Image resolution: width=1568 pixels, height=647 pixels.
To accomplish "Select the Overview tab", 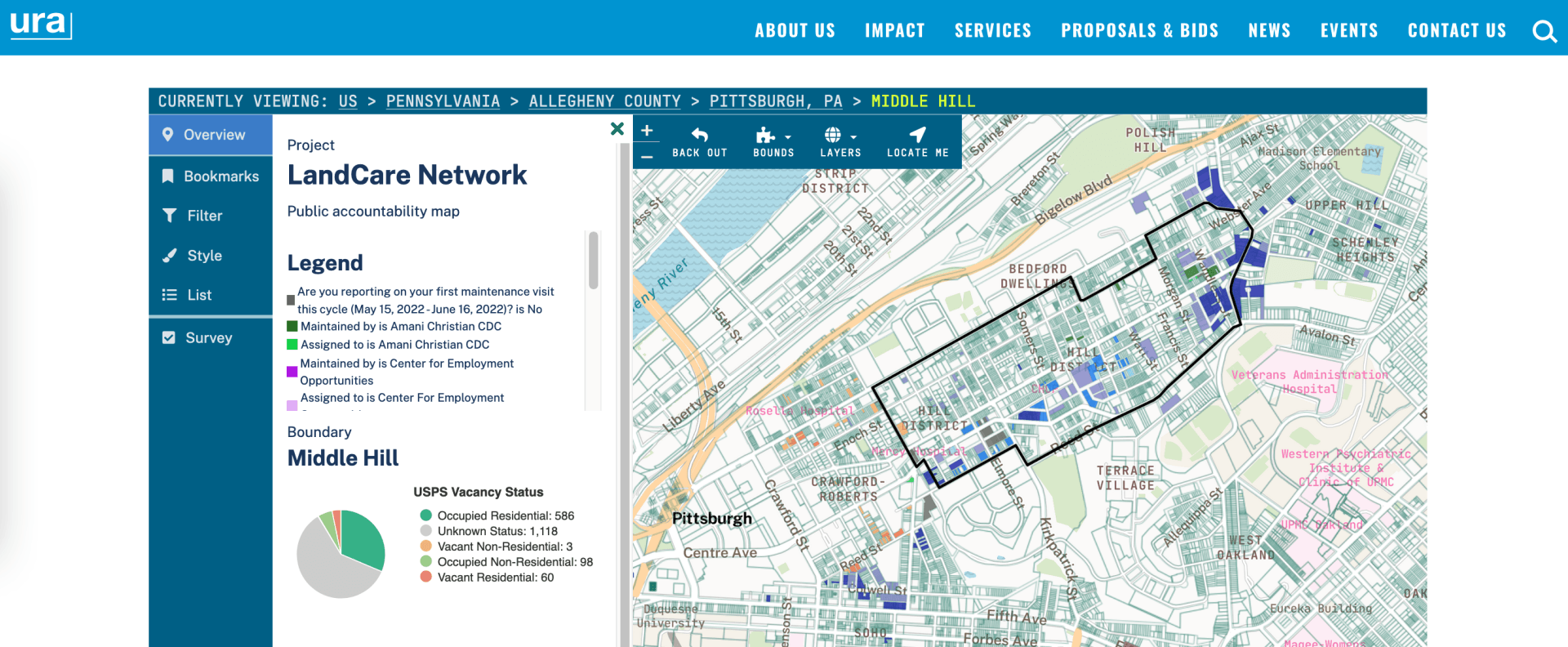I will coord(211,135).
